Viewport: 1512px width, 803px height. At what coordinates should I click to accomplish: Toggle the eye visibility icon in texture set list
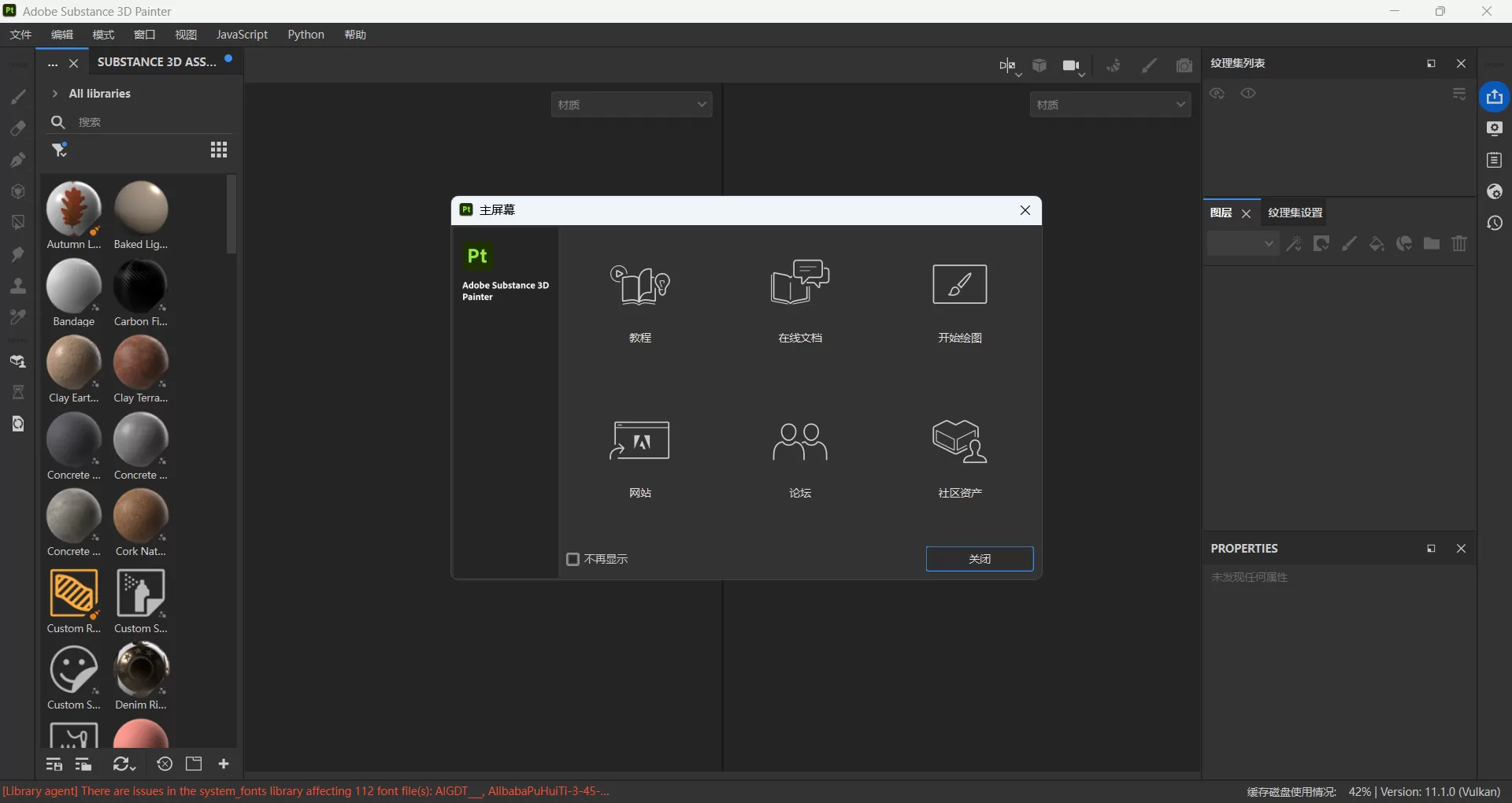[1249, 94]
